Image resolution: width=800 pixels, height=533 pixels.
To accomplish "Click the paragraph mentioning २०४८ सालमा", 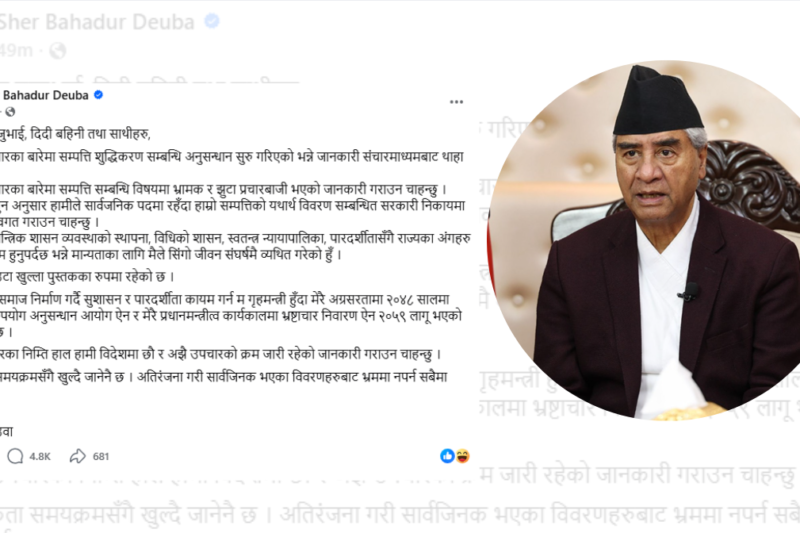I will (231, 316).
